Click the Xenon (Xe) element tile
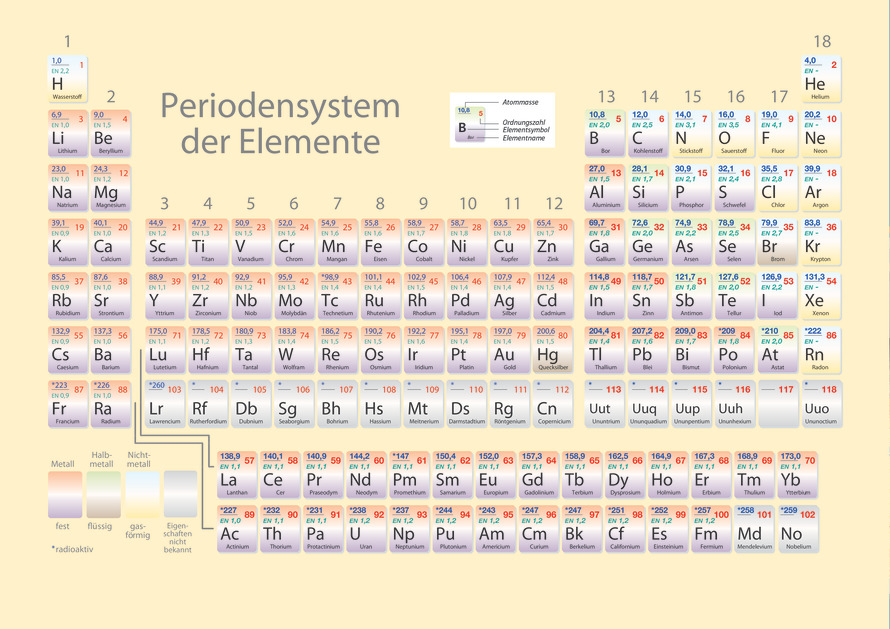Image resolution: width=890 pixels, height=629 pixels. point(821,296)
